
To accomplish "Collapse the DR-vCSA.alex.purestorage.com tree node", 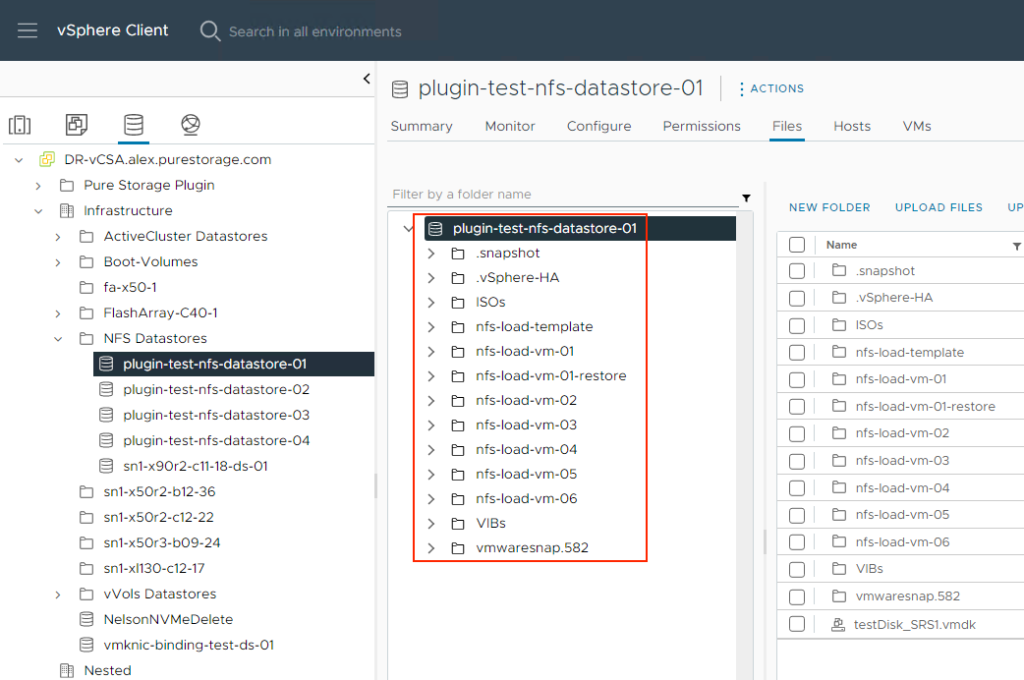I will pyautogui.click(x=19, y=159).
